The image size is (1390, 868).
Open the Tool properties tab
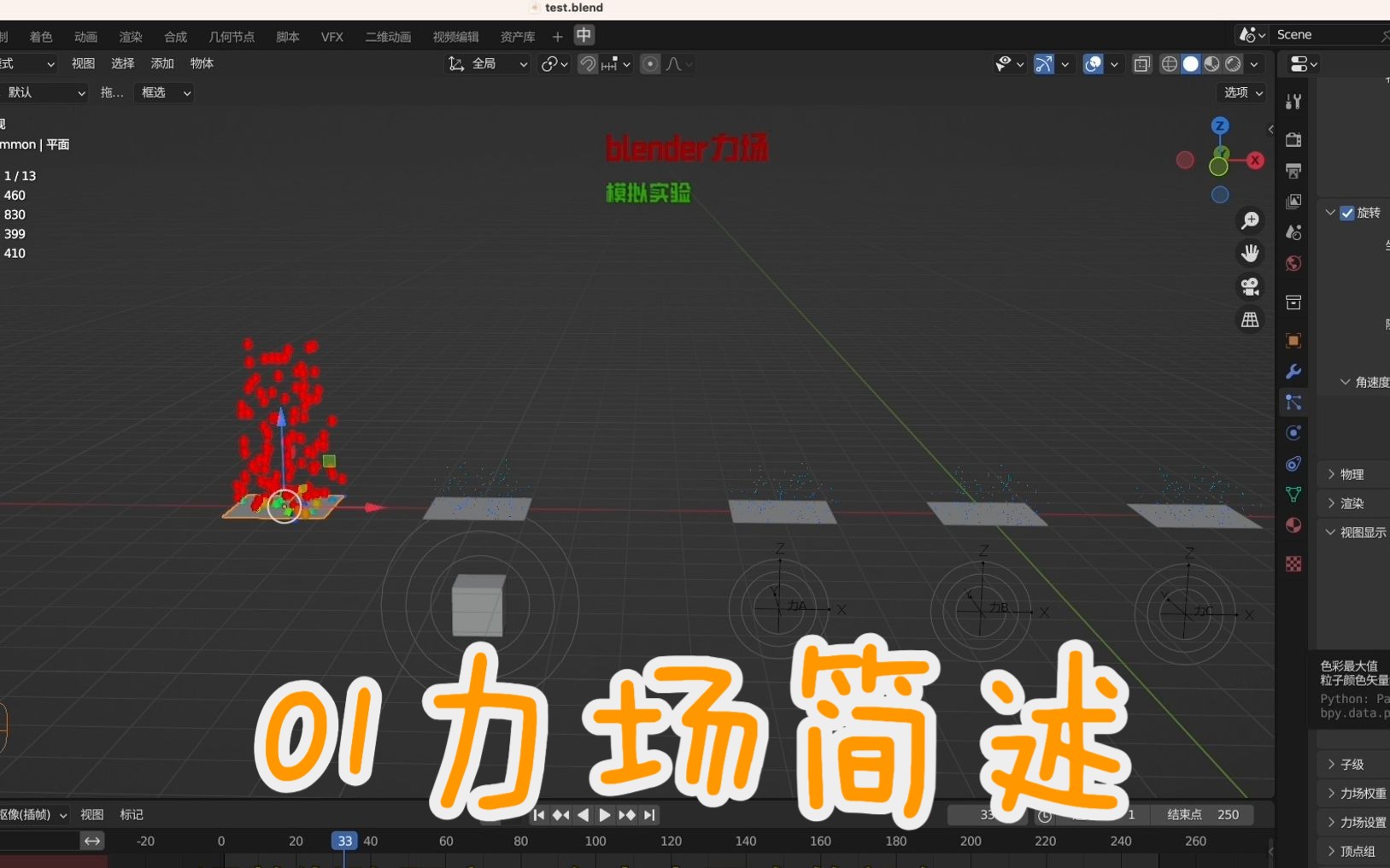(x=1293, y=102)
